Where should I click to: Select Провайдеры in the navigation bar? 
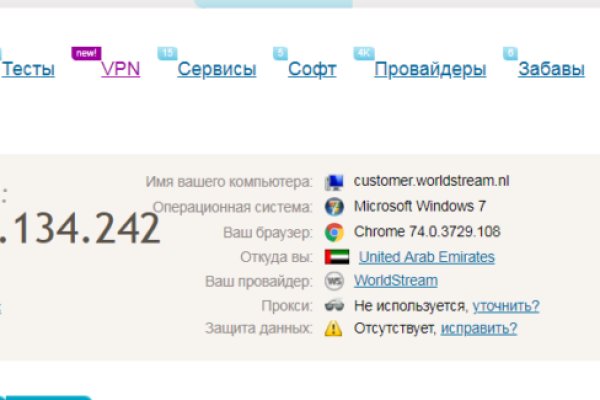[430, 69]
